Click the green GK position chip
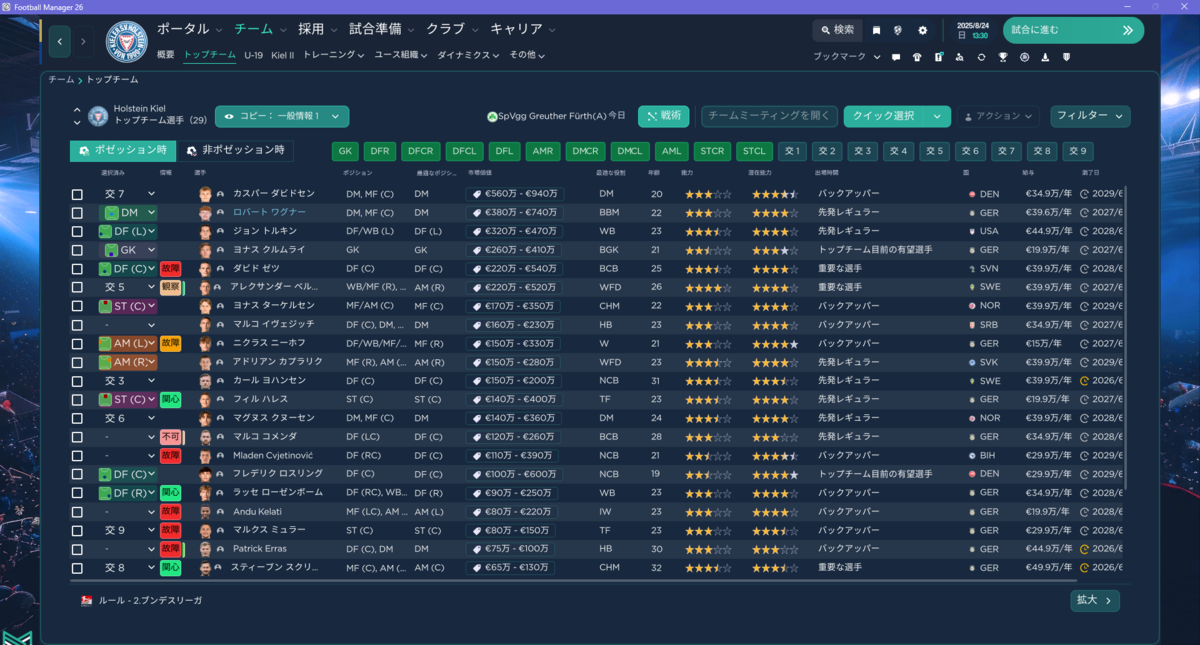The image size is (1200, 645). 344,151
